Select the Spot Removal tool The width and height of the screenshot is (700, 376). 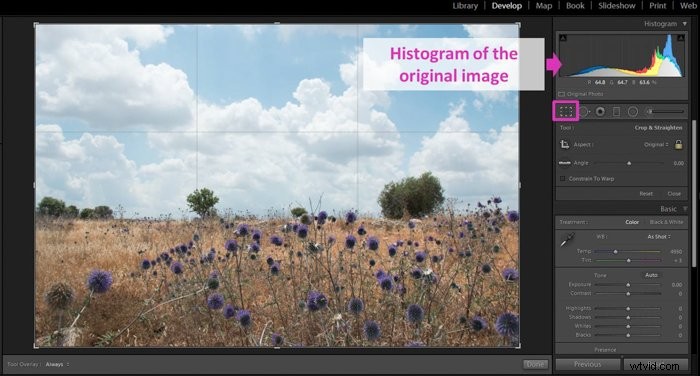click(x=583, y=111)
